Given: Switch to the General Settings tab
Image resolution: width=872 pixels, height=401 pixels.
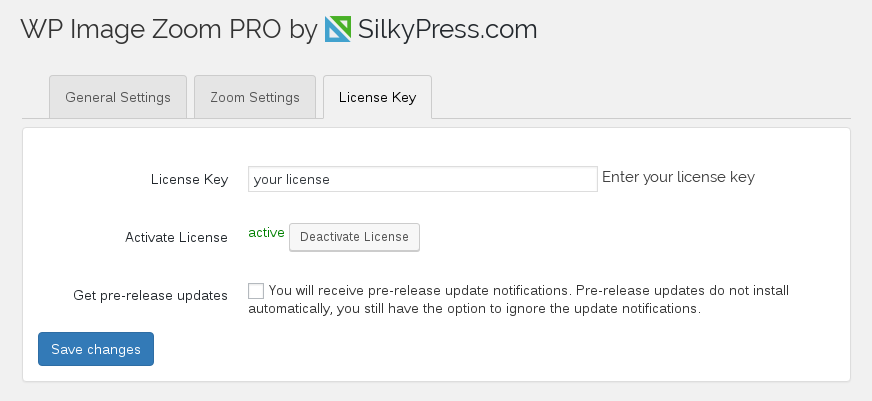Looking at the screenshot, I should pyautogui.click(x=118, y=97).
